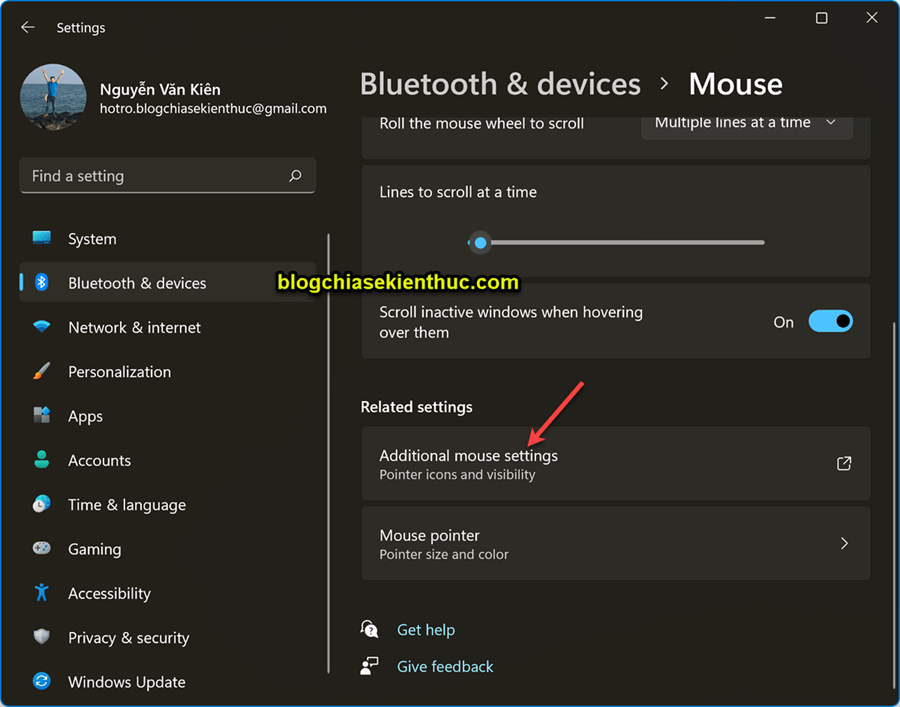Click the Accounts person icon
The height and width of the screenshot is (707, 900).
point(41,460)
